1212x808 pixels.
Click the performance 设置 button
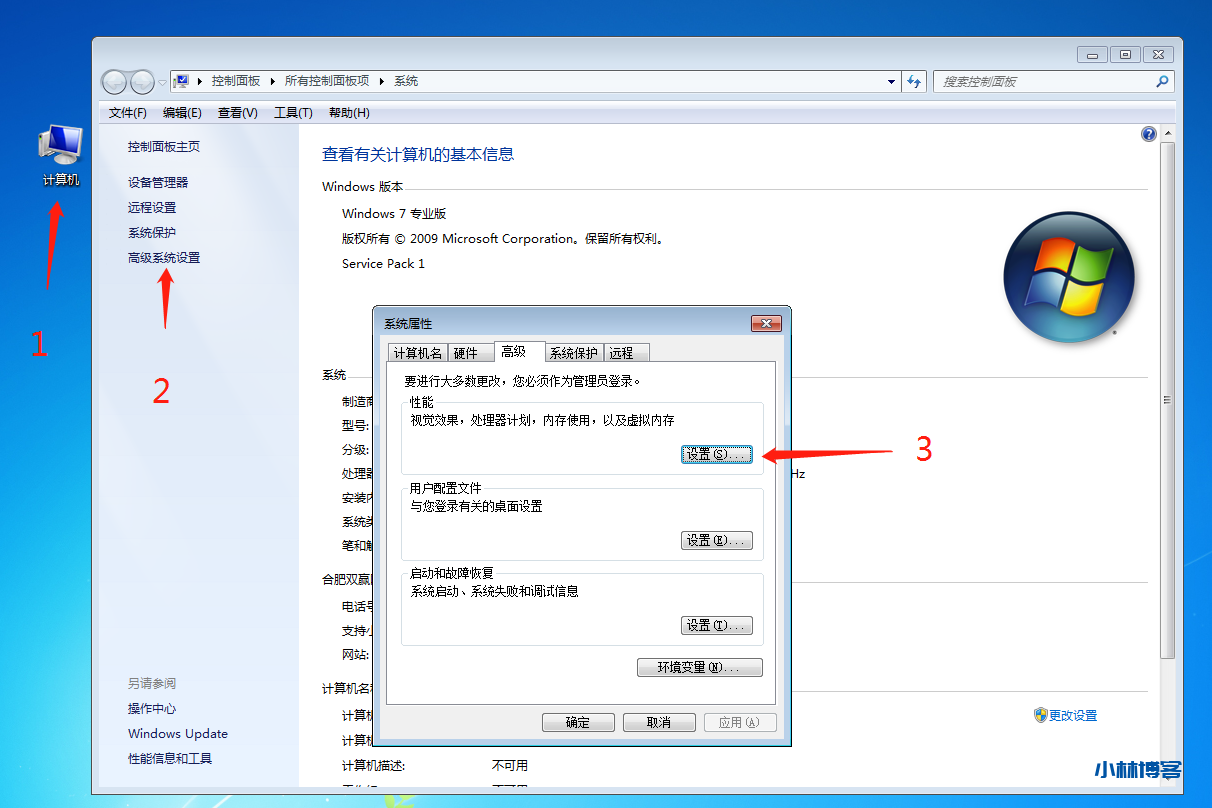click(x=716, y=453)
